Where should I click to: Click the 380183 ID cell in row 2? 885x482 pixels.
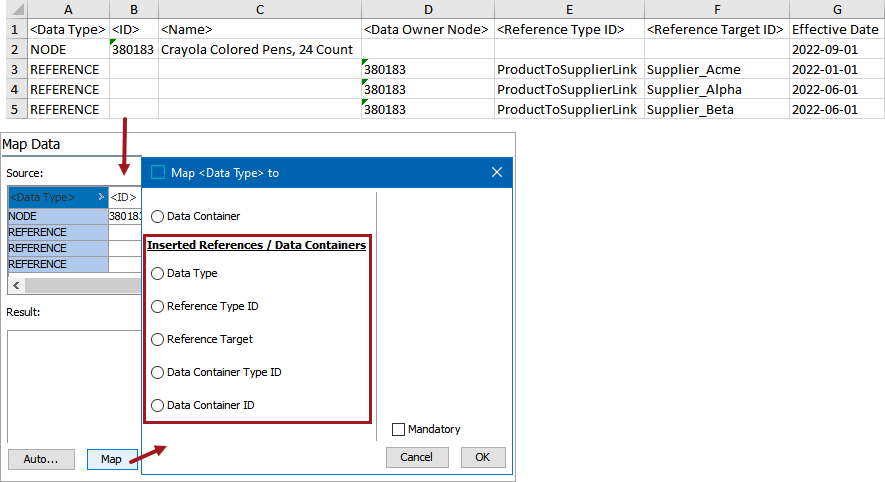[134, 50]
